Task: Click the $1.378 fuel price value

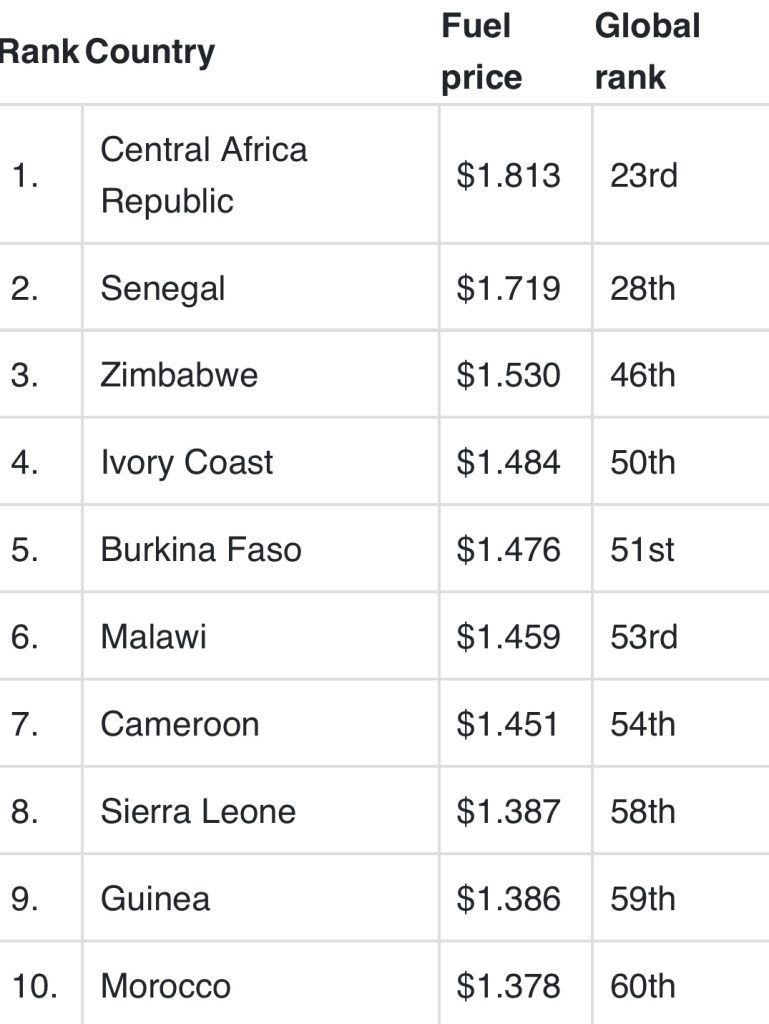Action: (508, 986)
